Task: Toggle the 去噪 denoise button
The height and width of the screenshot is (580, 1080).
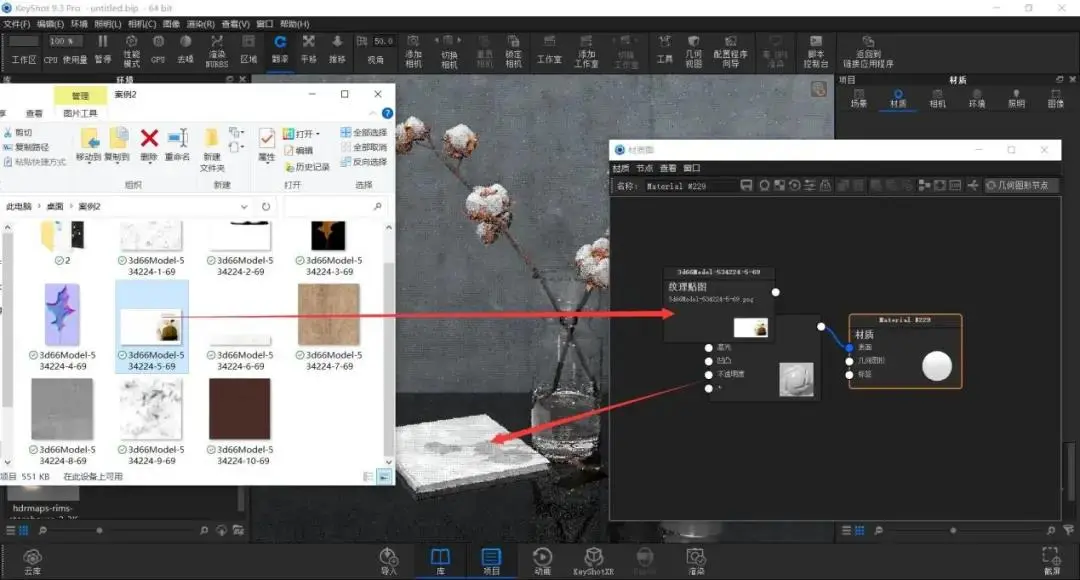Action: [x=185, y=49]
